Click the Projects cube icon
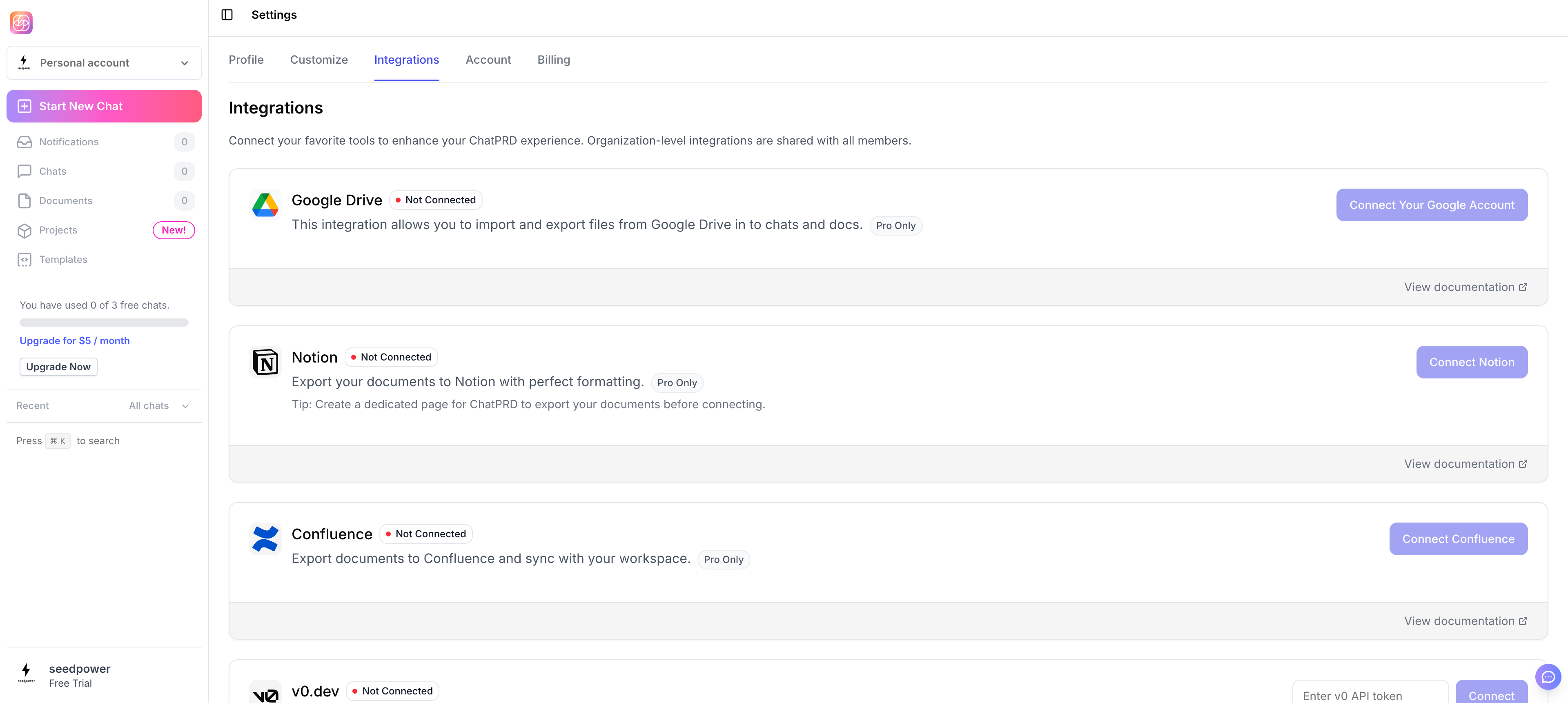This screenshot has width=1568, height=703. pyautogui.click(x=24, y=230)
